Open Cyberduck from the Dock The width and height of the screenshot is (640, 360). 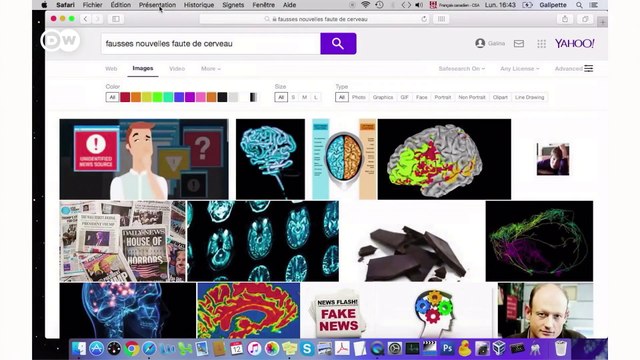pos(464,349)
